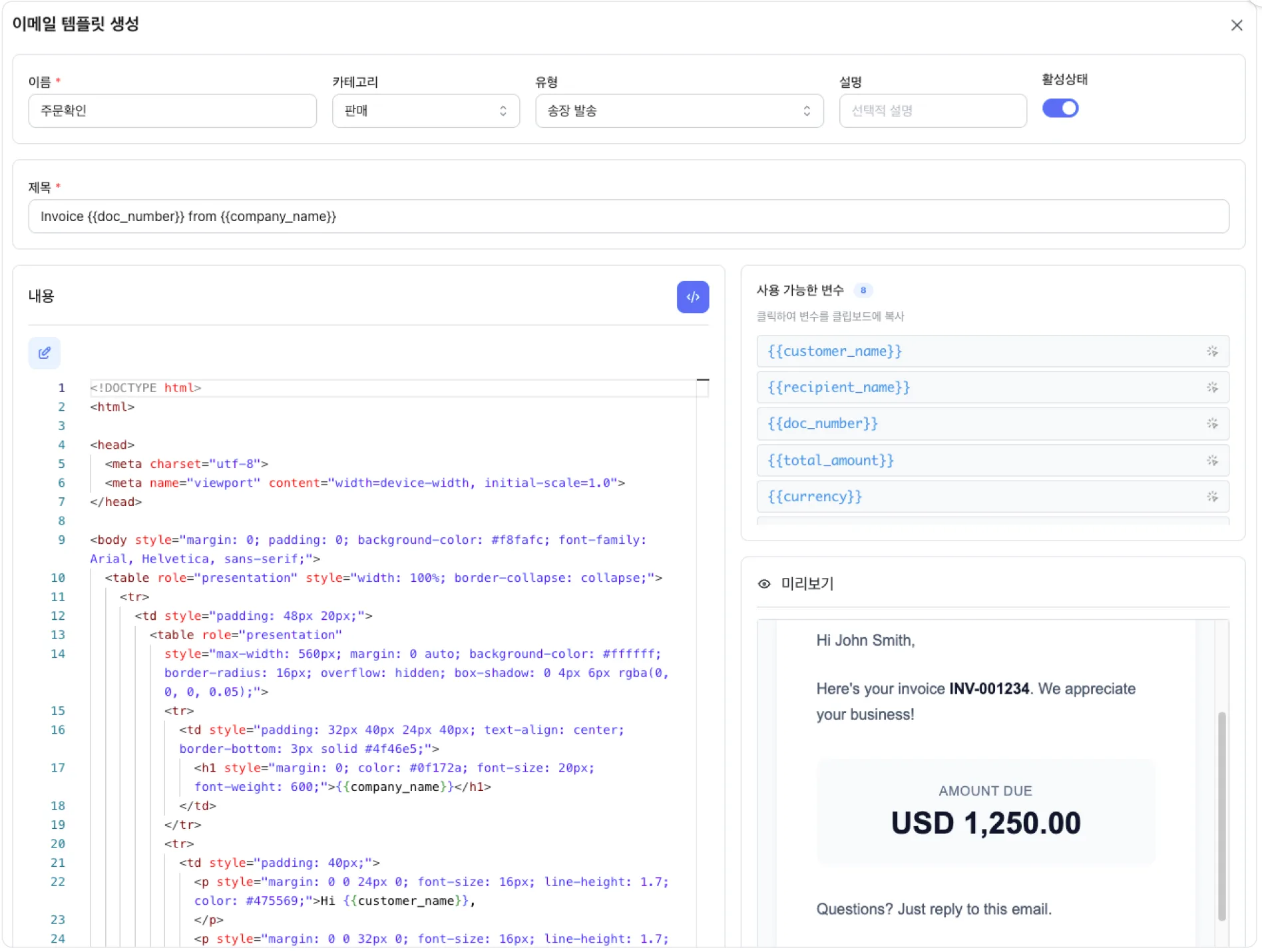Viewport: 1262px width, 952px height.
Task: Collapse the code minimap handle at editor top-right
Action: pyautogui.click(x=702, y=380)
